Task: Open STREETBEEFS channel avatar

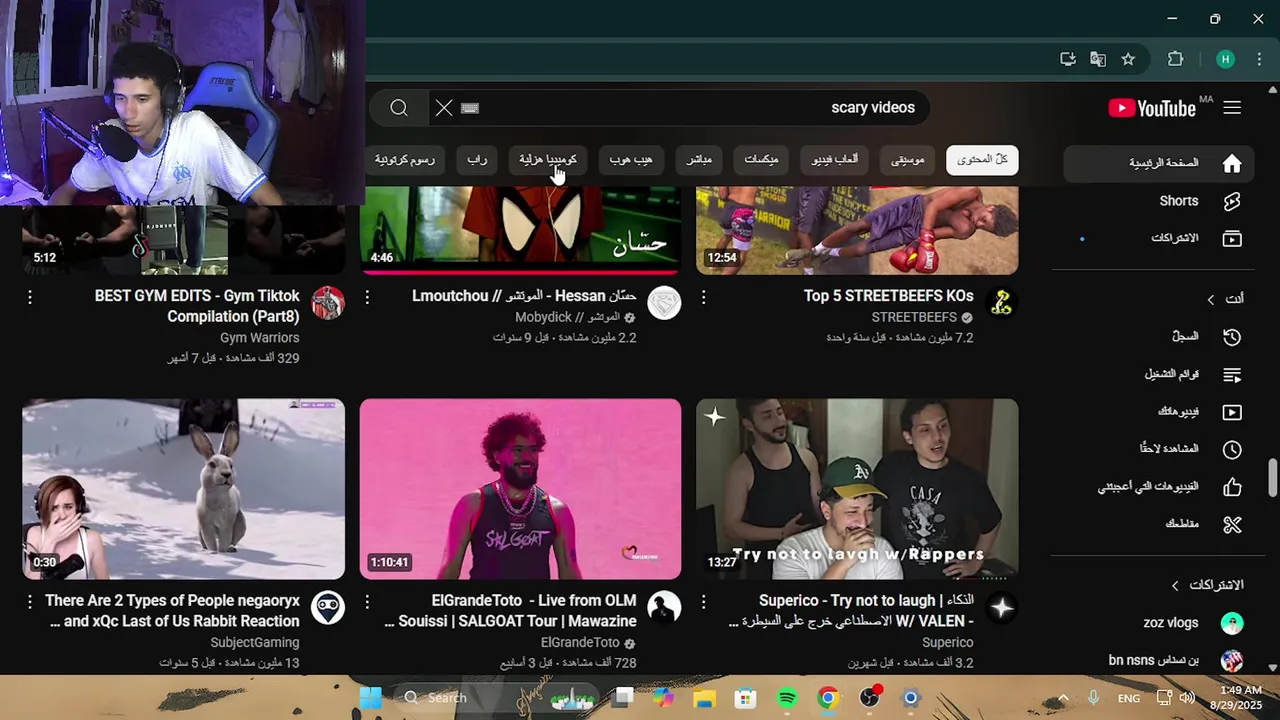Action: pos(1001,303)
